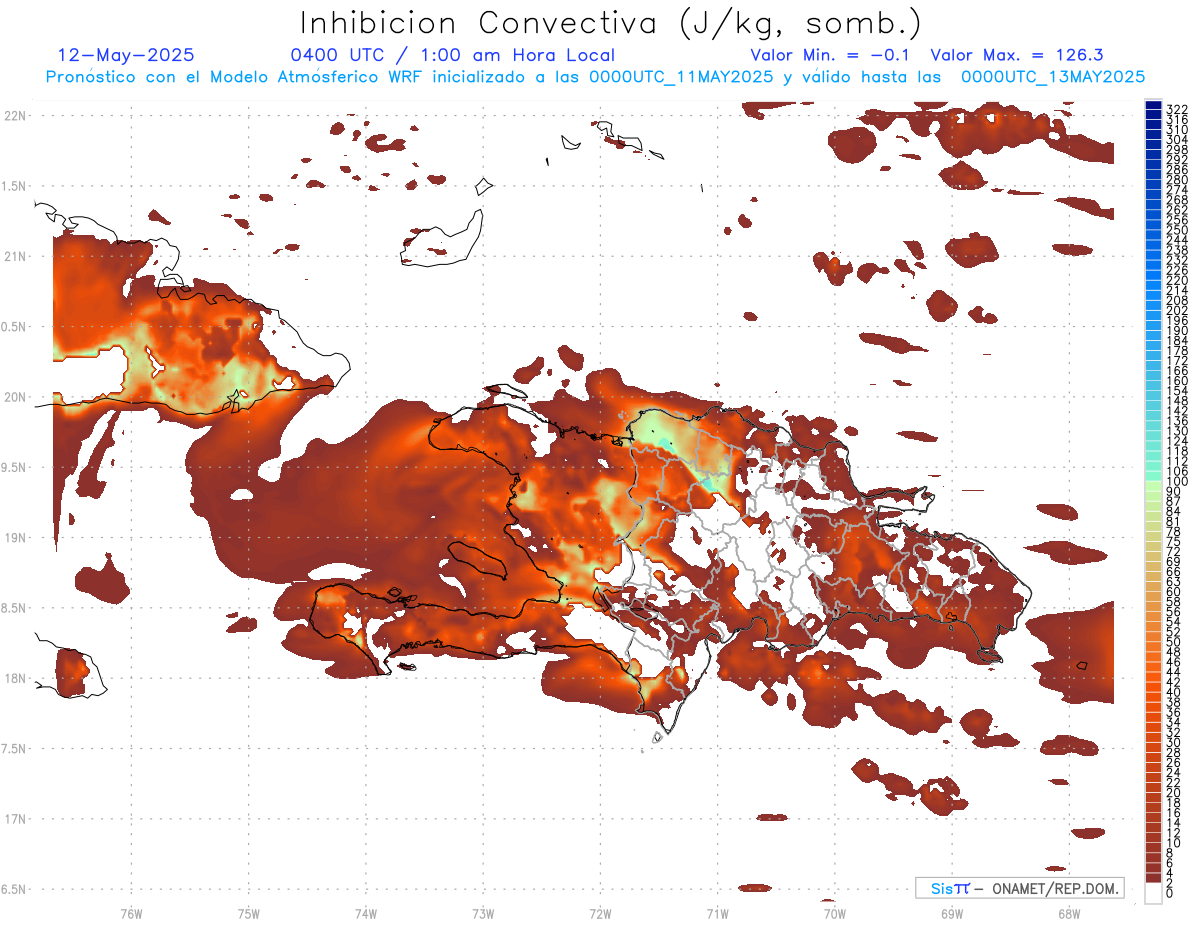Viewport: 1200px width, 927px height.
Task: Click the '19N' latitude label
Action: coord(15,538)
